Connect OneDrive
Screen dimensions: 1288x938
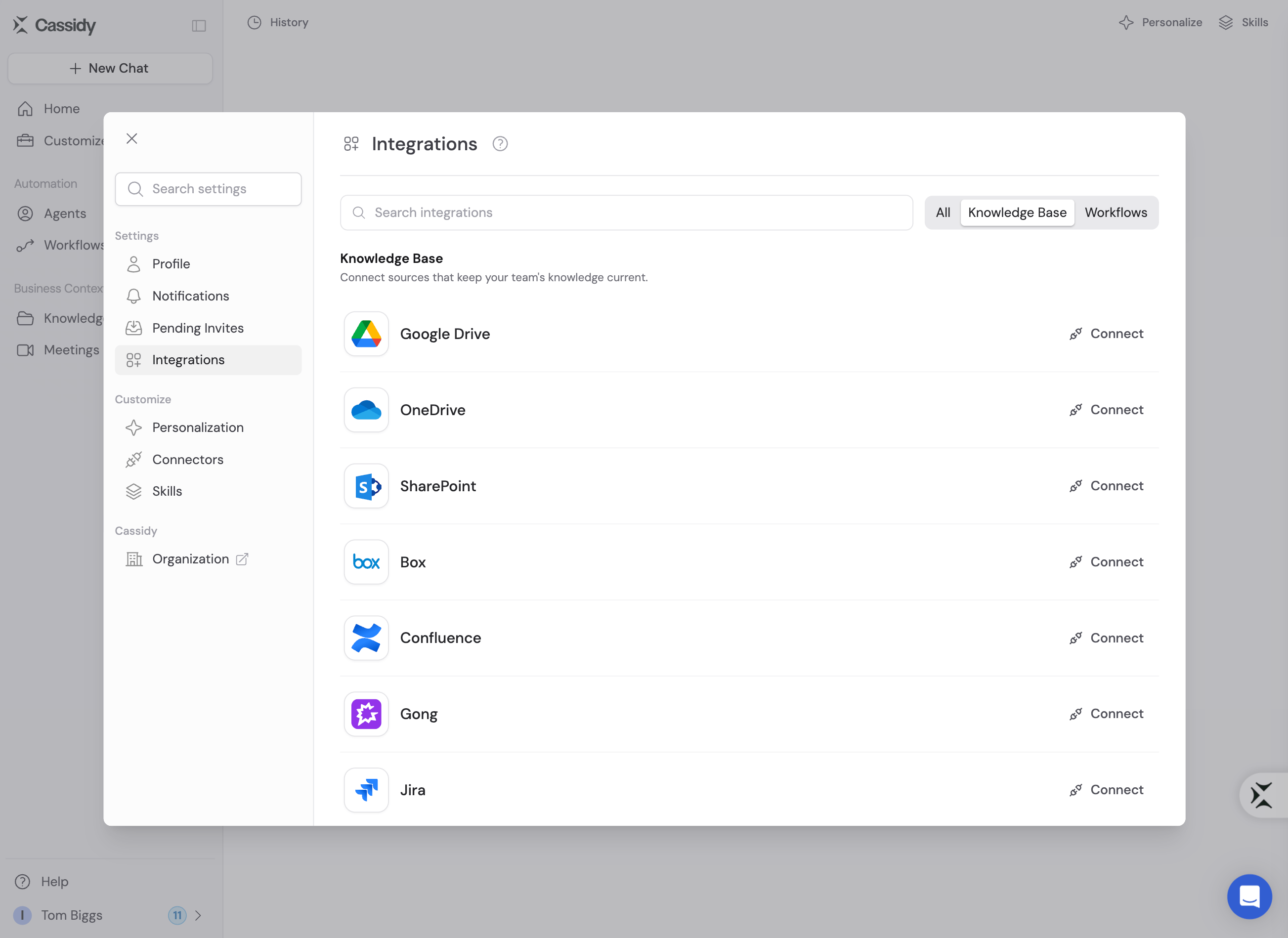1106,410
